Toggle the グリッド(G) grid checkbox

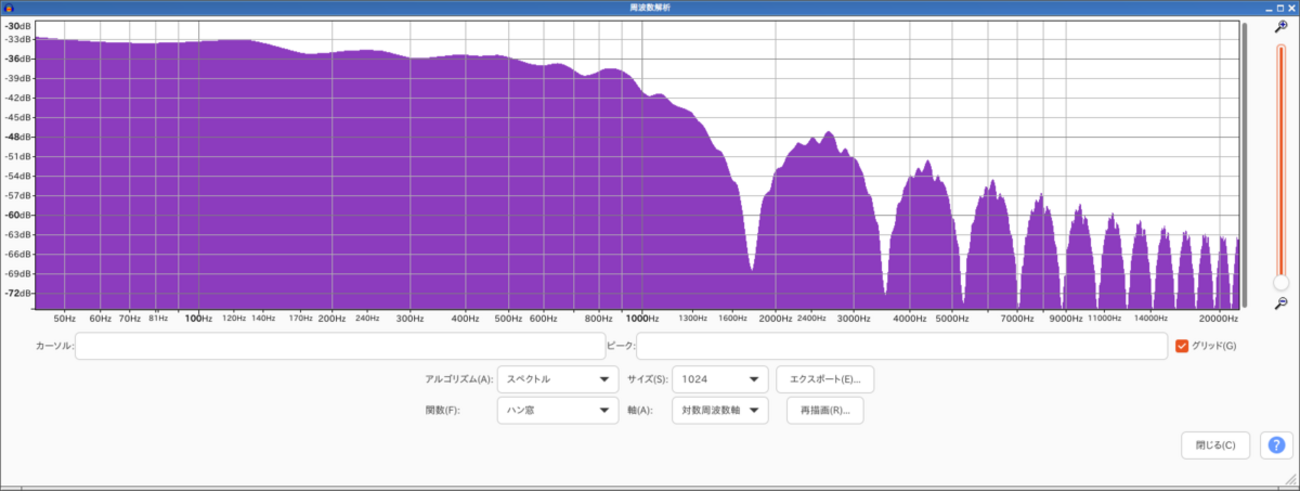click(x=1182, y=346)
